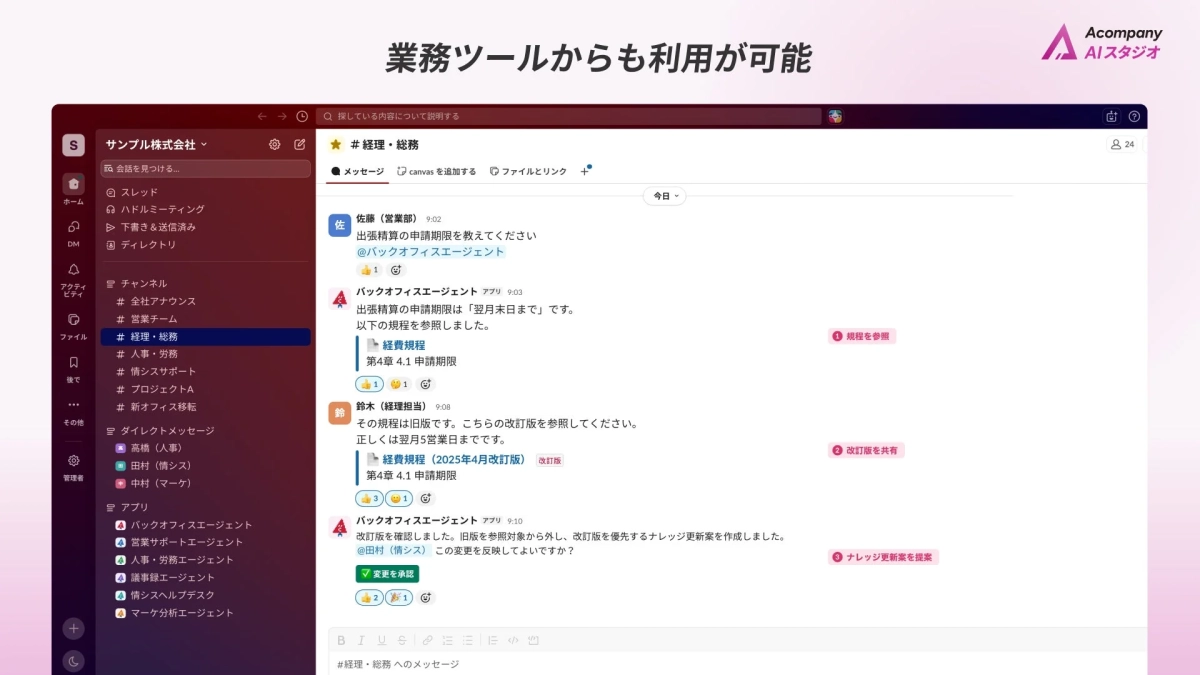This screenshot has width=1200, height=675.
Task: Collapse the チャンネル section
Action: [x=137, y=283]
